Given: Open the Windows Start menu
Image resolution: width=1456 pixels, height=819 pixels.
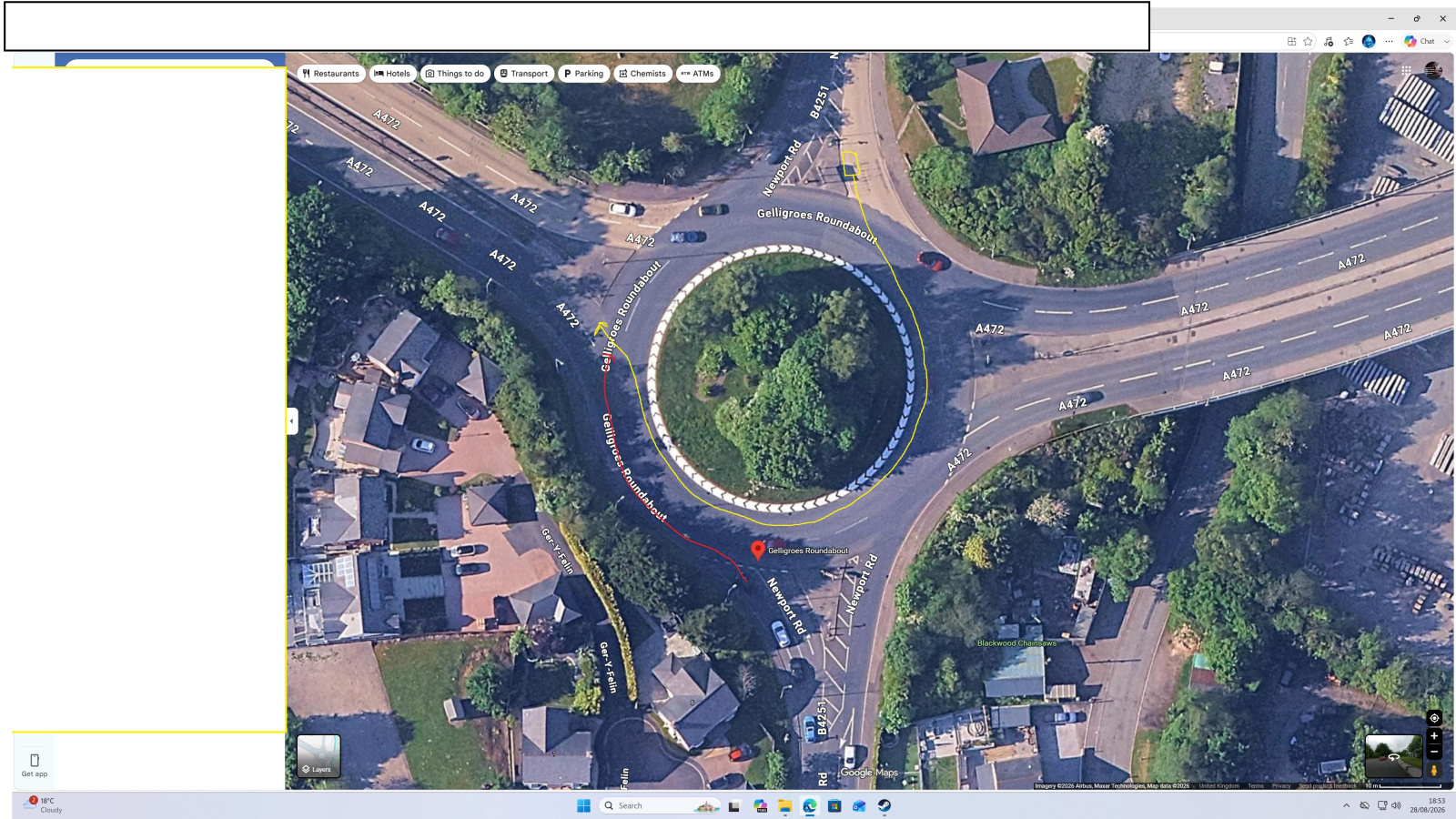Looking at the screenshot, I should tap(583, 805).
